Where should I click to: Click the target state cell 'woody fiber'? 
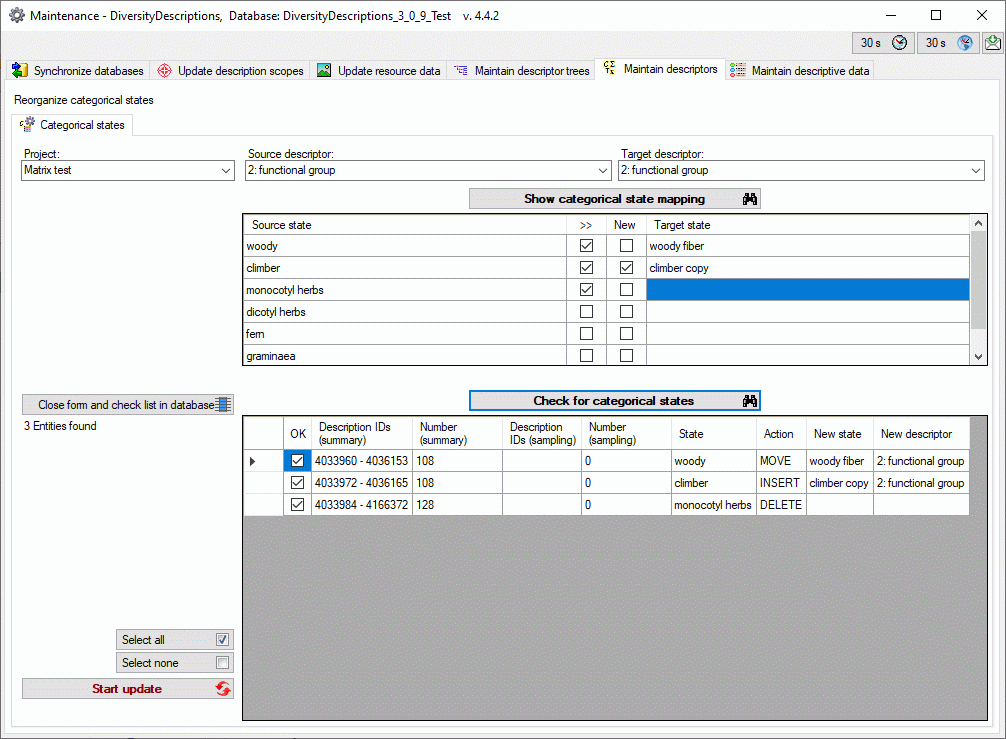pos(808,246)
